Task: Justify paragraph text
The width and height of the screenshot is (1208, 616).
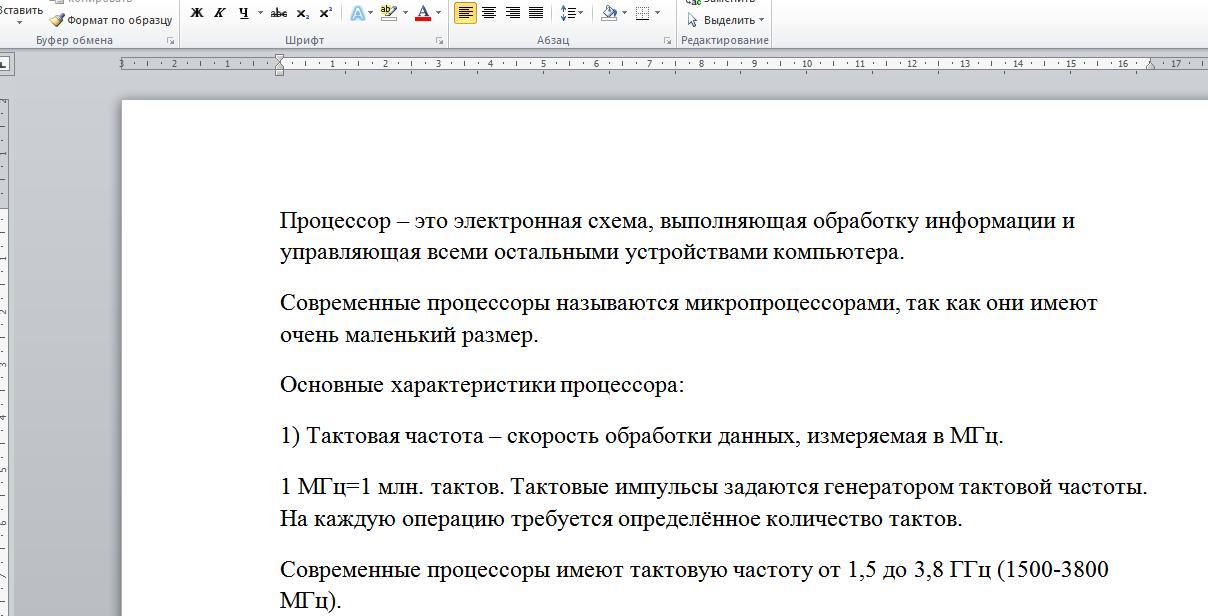Action: pyautogui.click(x=536, y=13)
